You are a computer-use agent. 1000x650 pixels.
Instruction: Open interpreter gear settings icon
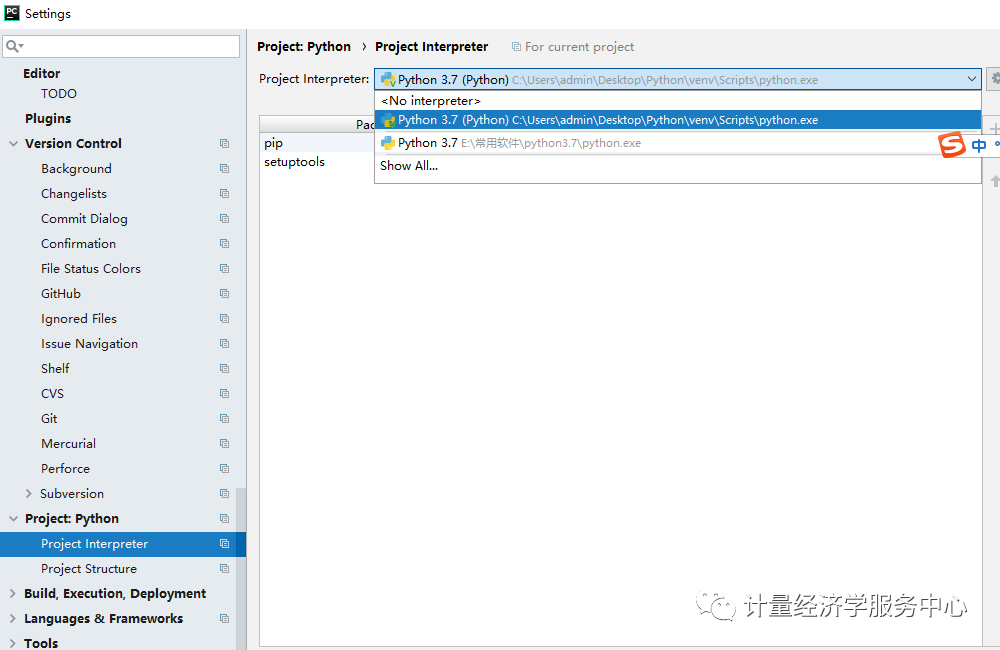point(994,79)
